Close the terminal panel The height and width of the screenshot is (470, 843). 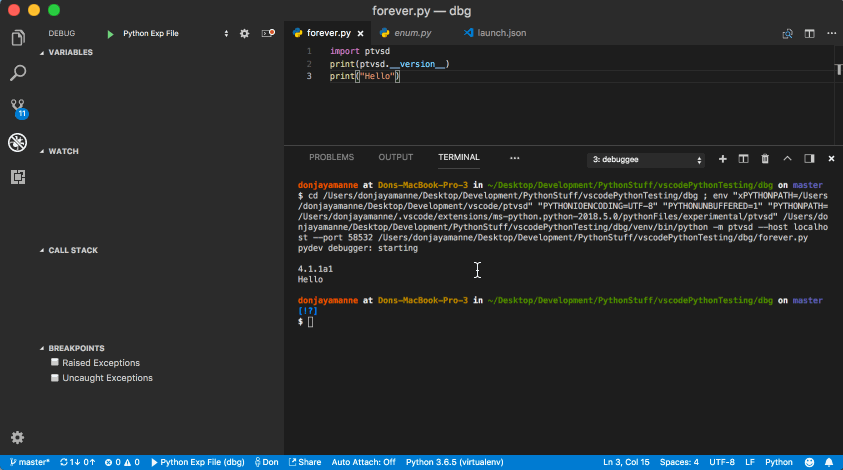point(831,159)
